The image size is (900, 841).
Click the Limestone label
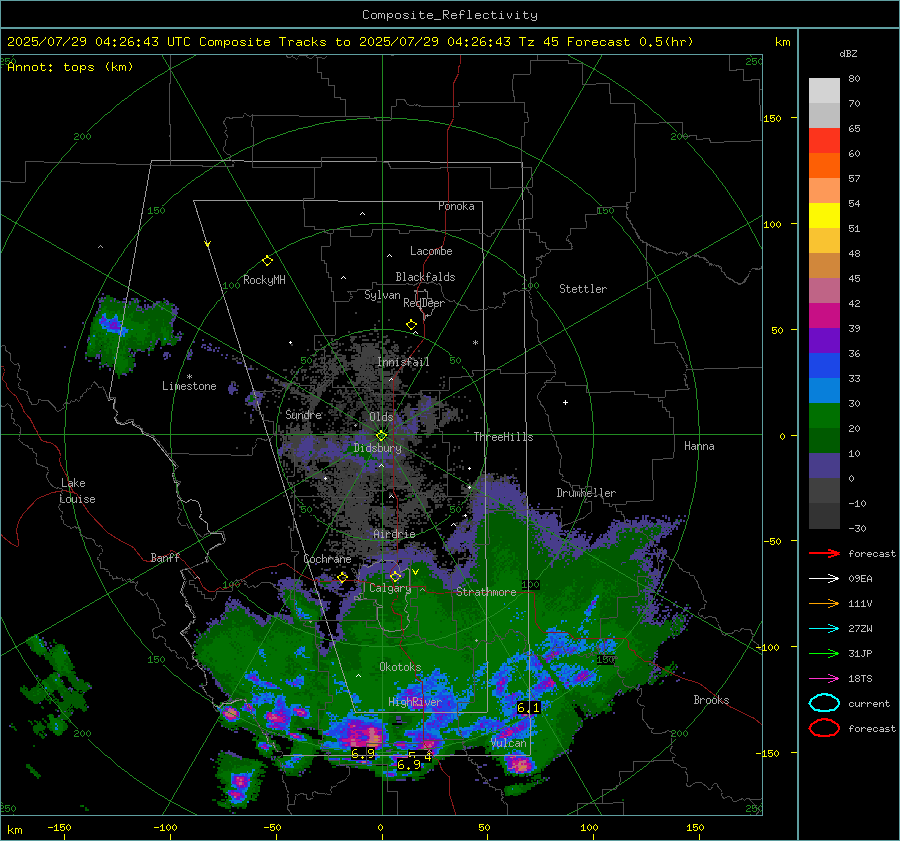[189, 386]
